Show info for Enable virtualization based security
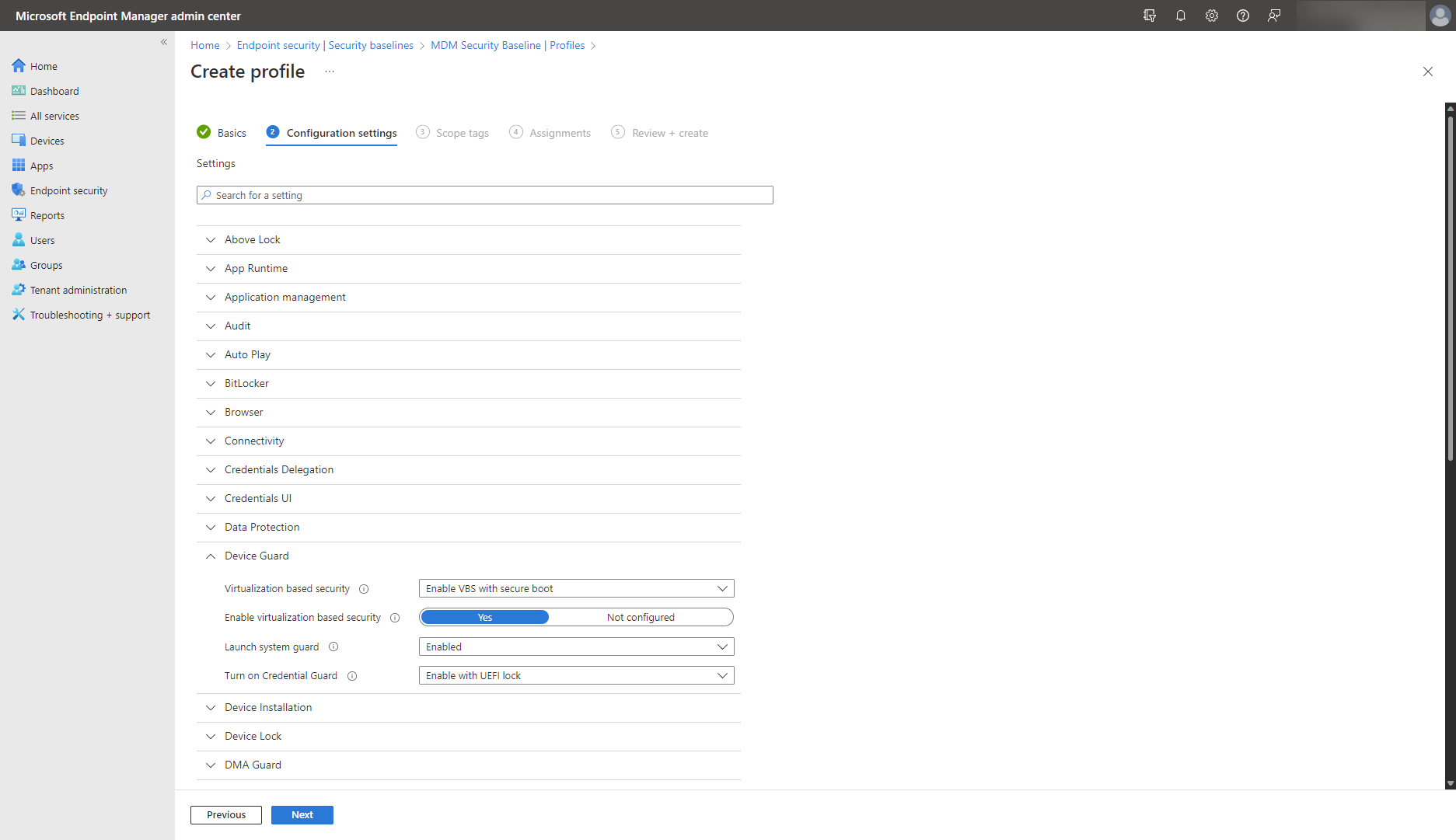This screenshot has width=1456, height=840. (395, 618)
